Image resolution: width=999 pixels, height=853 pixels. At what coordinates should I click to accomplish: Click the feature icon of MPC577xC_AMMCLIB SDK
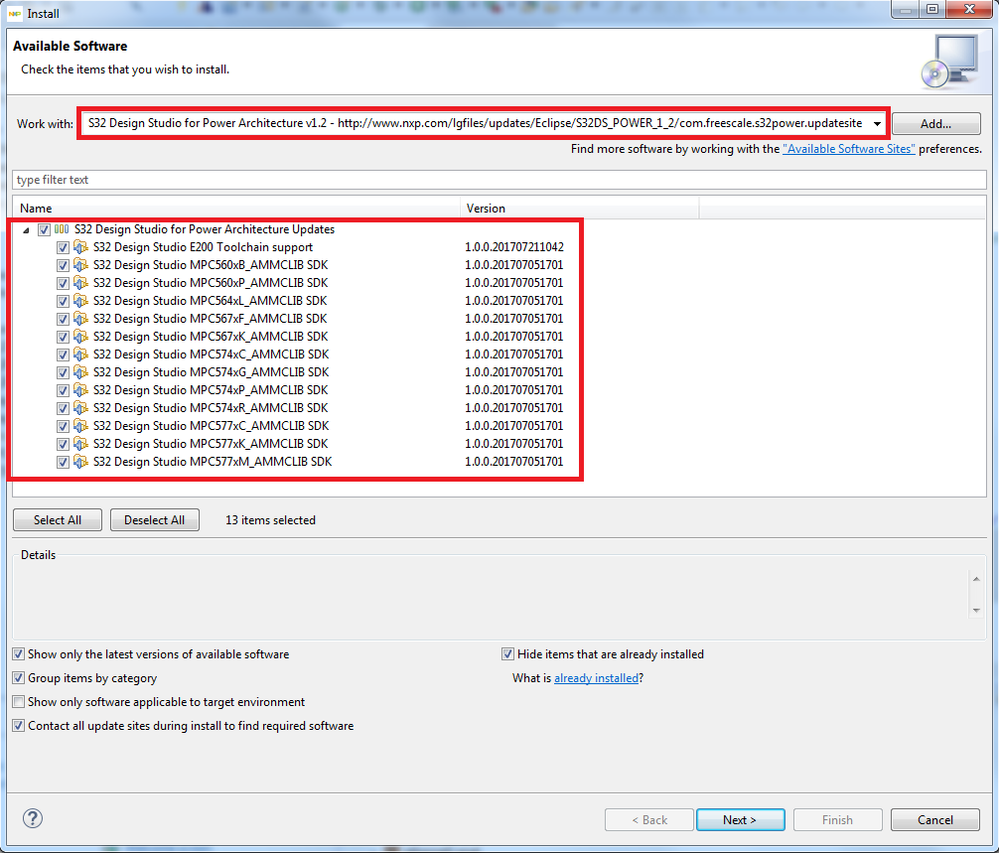coord(81,426)
